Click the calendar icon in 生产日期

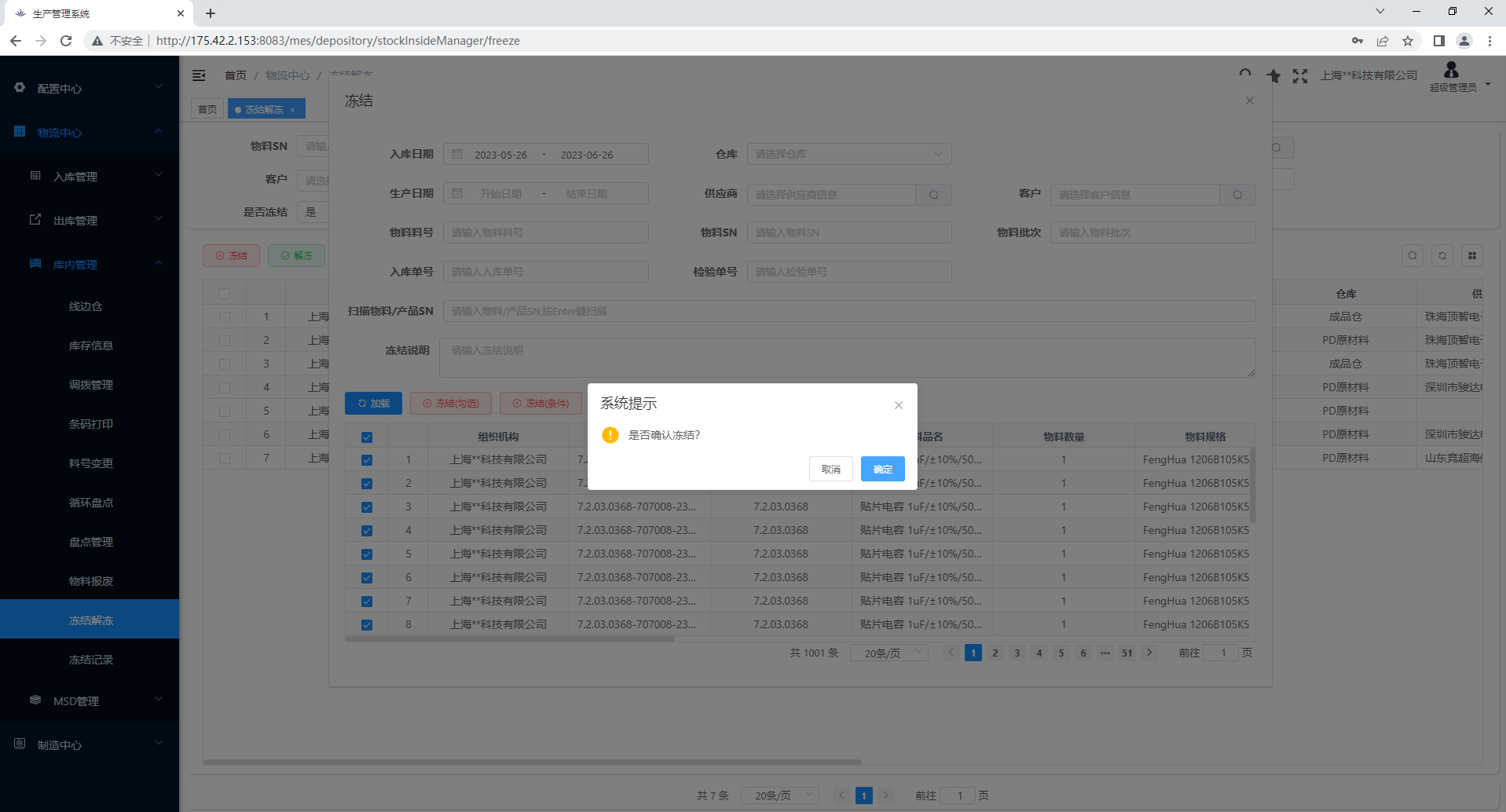tap(457, 193)
